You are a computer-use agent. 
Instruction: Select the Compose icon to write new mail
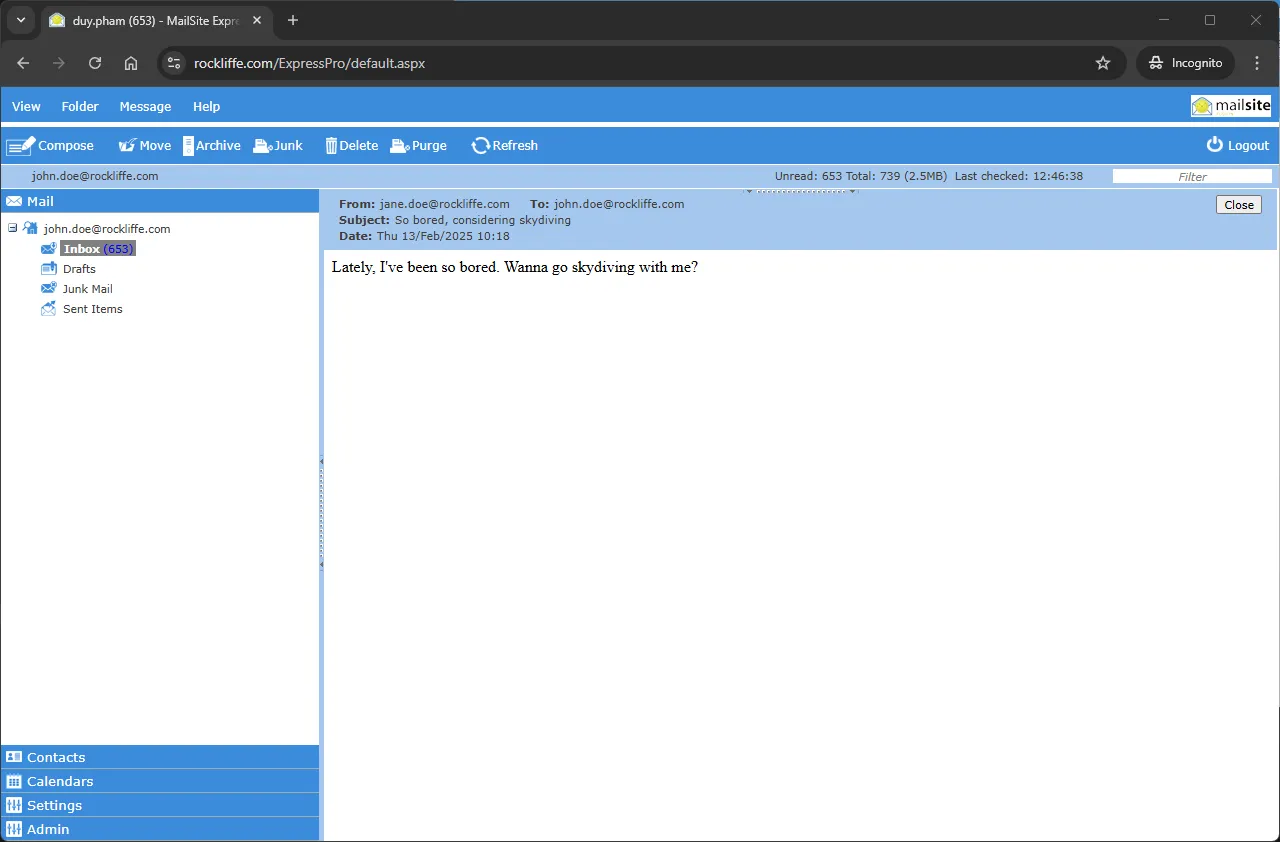(19, 145)
